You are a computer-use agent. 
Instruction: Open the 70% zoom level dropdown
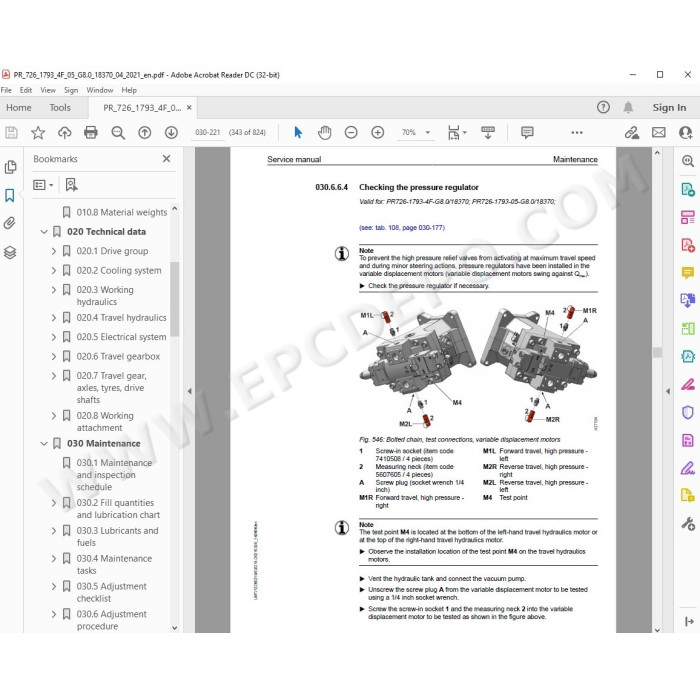click(x=428, y=132)
